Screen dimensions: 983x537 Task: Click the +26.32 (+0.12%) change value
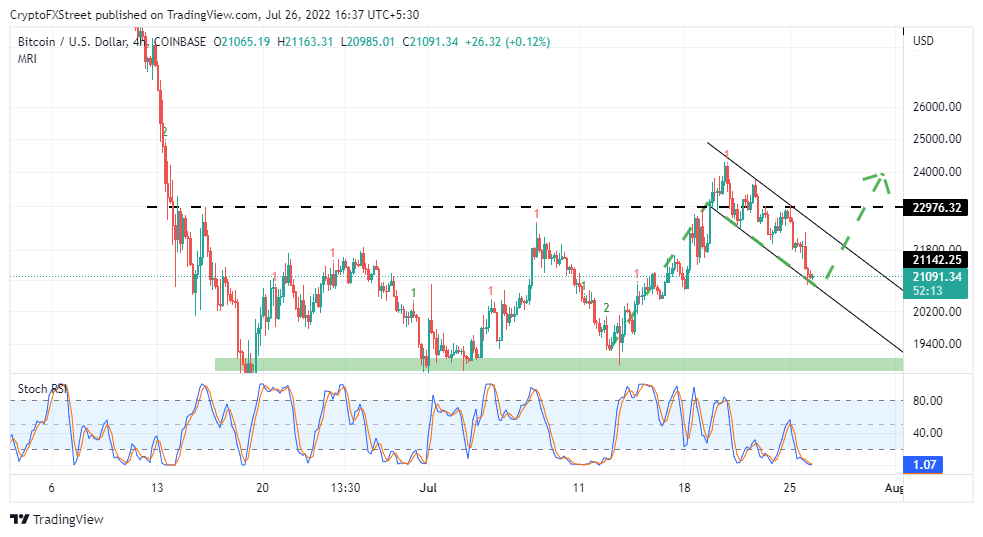coord(507,42)
